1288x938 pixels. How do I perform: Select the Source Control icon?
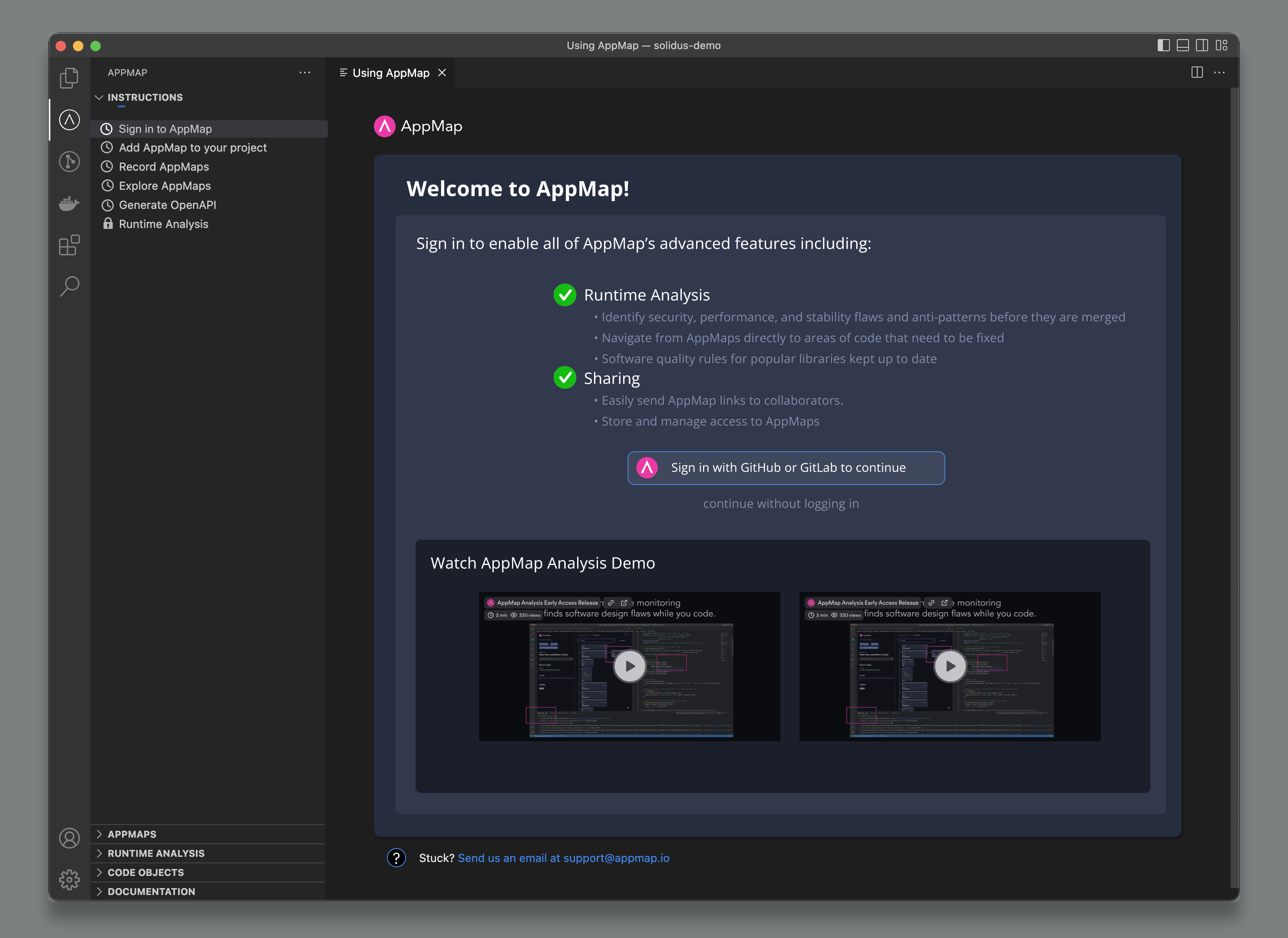coord(69,162)
